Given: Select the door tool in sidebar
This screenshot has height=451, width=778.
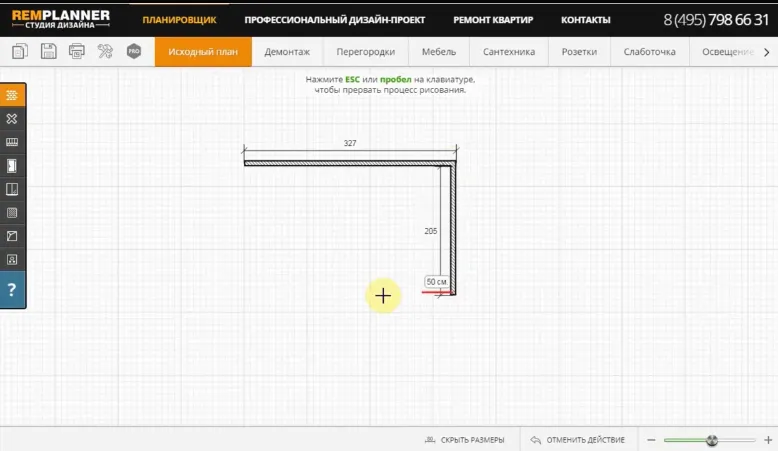Looking at the screenshot, I should [x=12, y=166].
